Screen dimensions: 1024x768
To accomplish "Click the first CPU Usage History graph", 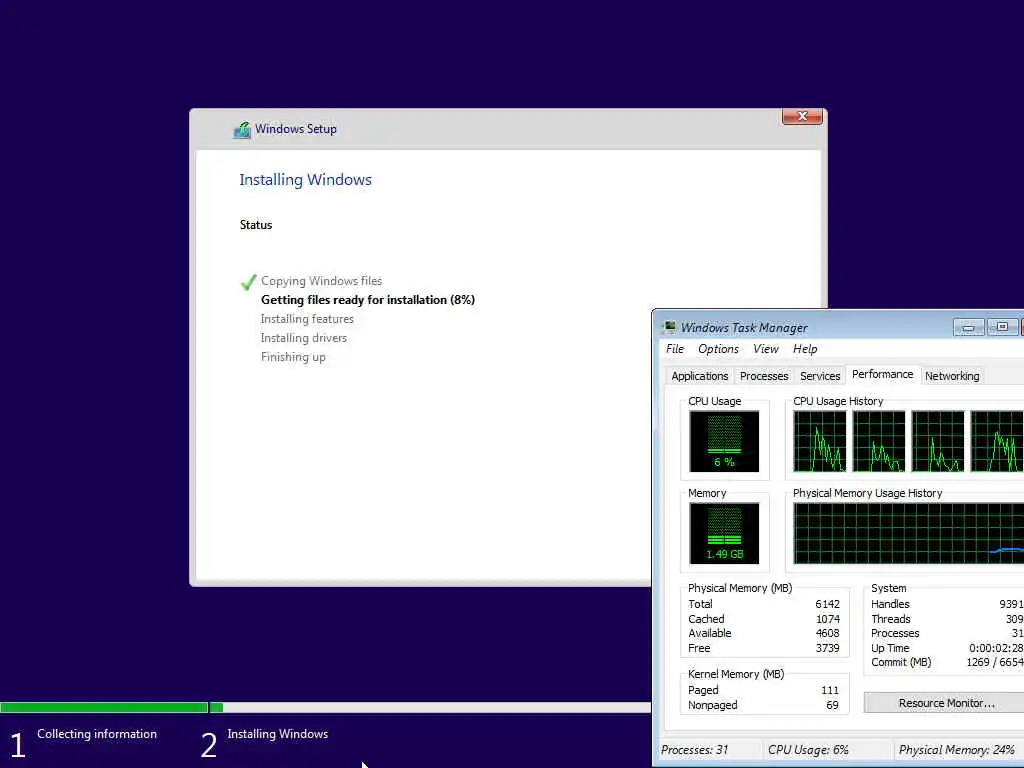I will [x=820, y=441].
